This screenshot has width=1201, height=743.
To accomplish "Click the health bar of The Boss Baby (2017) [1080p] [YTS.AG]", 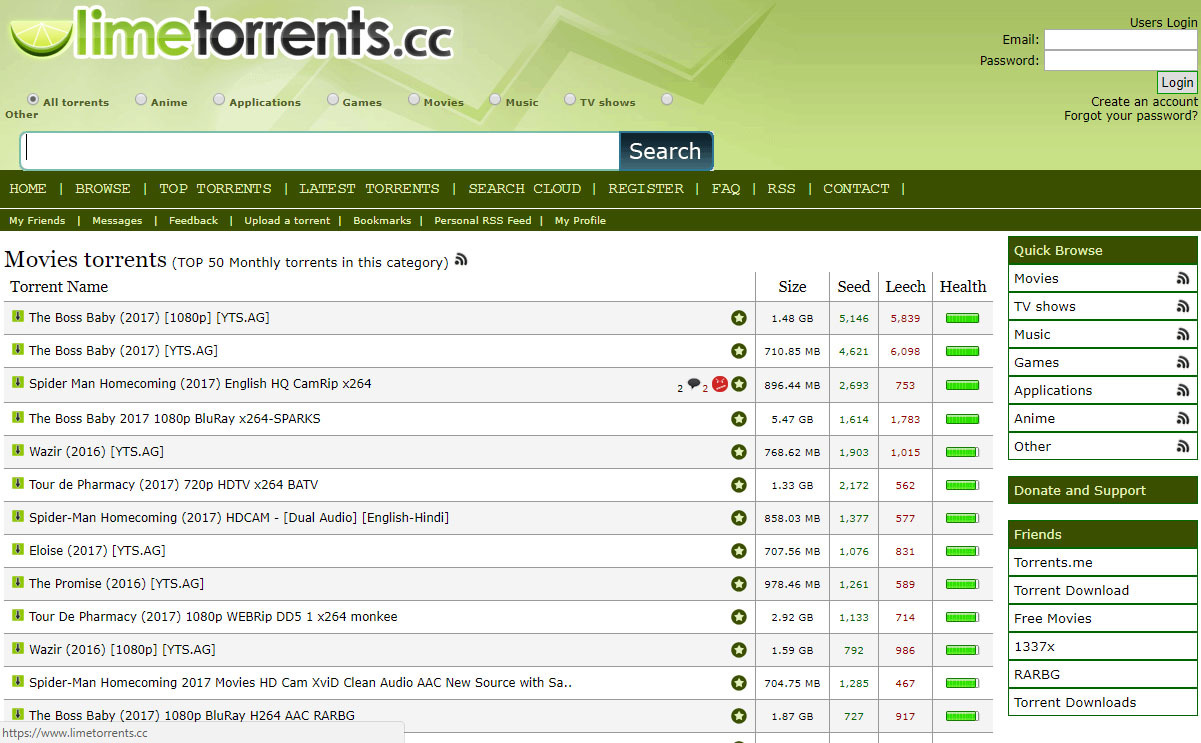I will [962, 319].
